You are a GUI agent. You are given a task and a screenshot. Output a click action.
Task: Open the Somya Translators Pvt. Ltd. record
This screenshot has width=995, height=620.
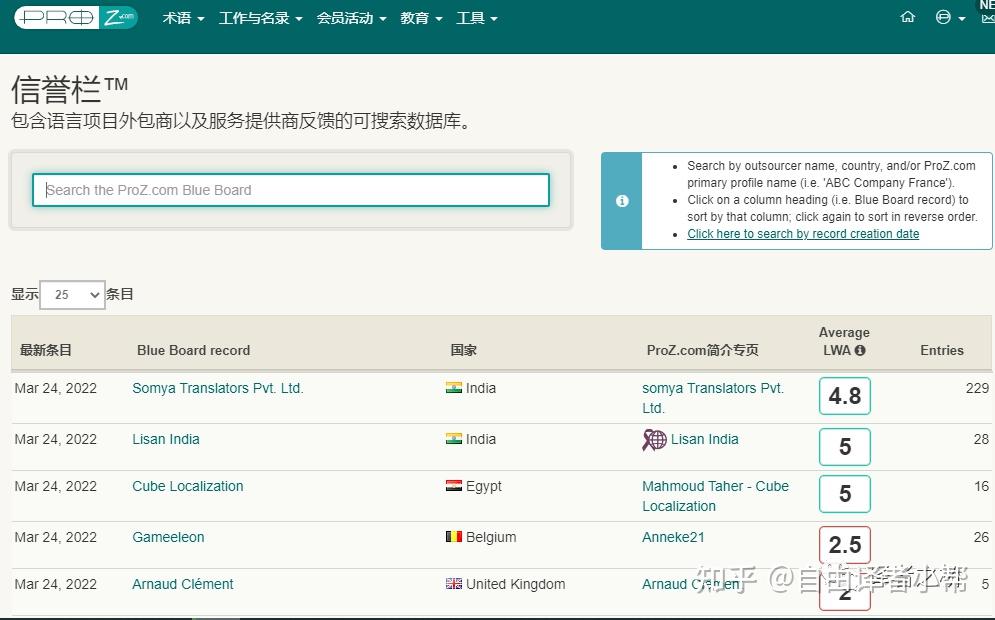[x=217, y=388]
